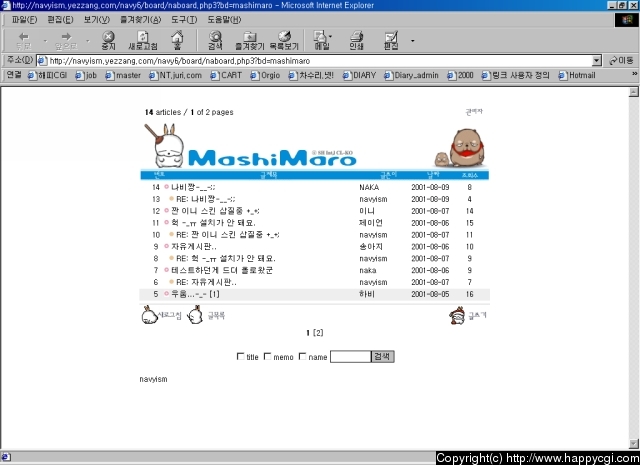Image resolution: width=640 pixels, height=465 pixels.
Task: Open the Edit button dropdown arrow
Action: click(413, 40)
